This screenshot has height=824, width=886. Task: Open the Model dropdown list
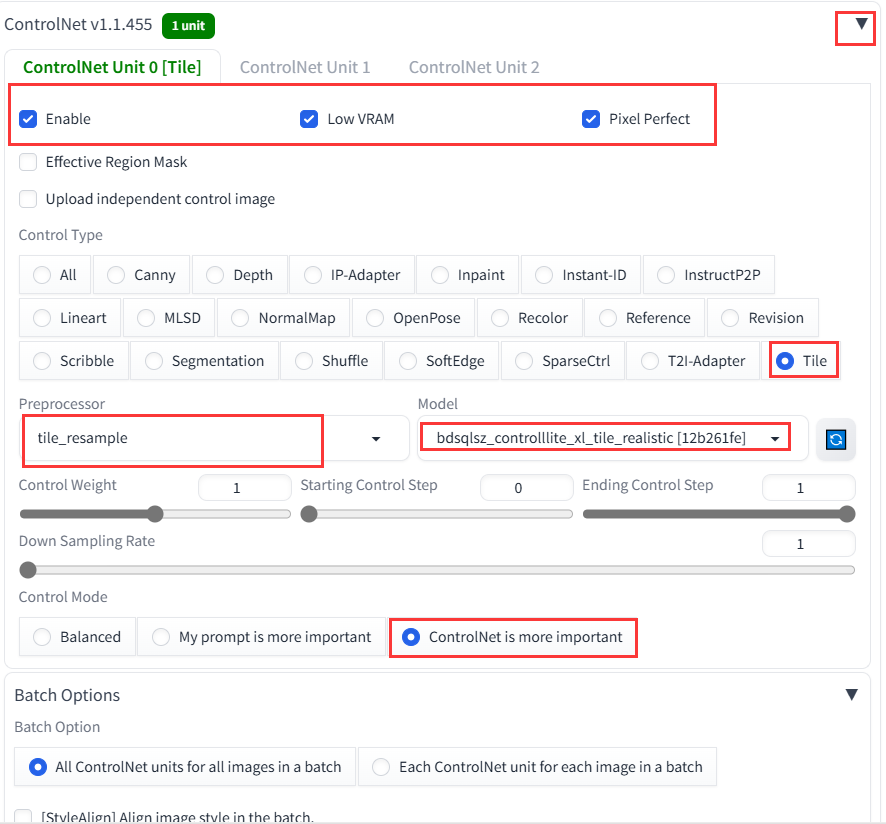click(x=613, y=439)
